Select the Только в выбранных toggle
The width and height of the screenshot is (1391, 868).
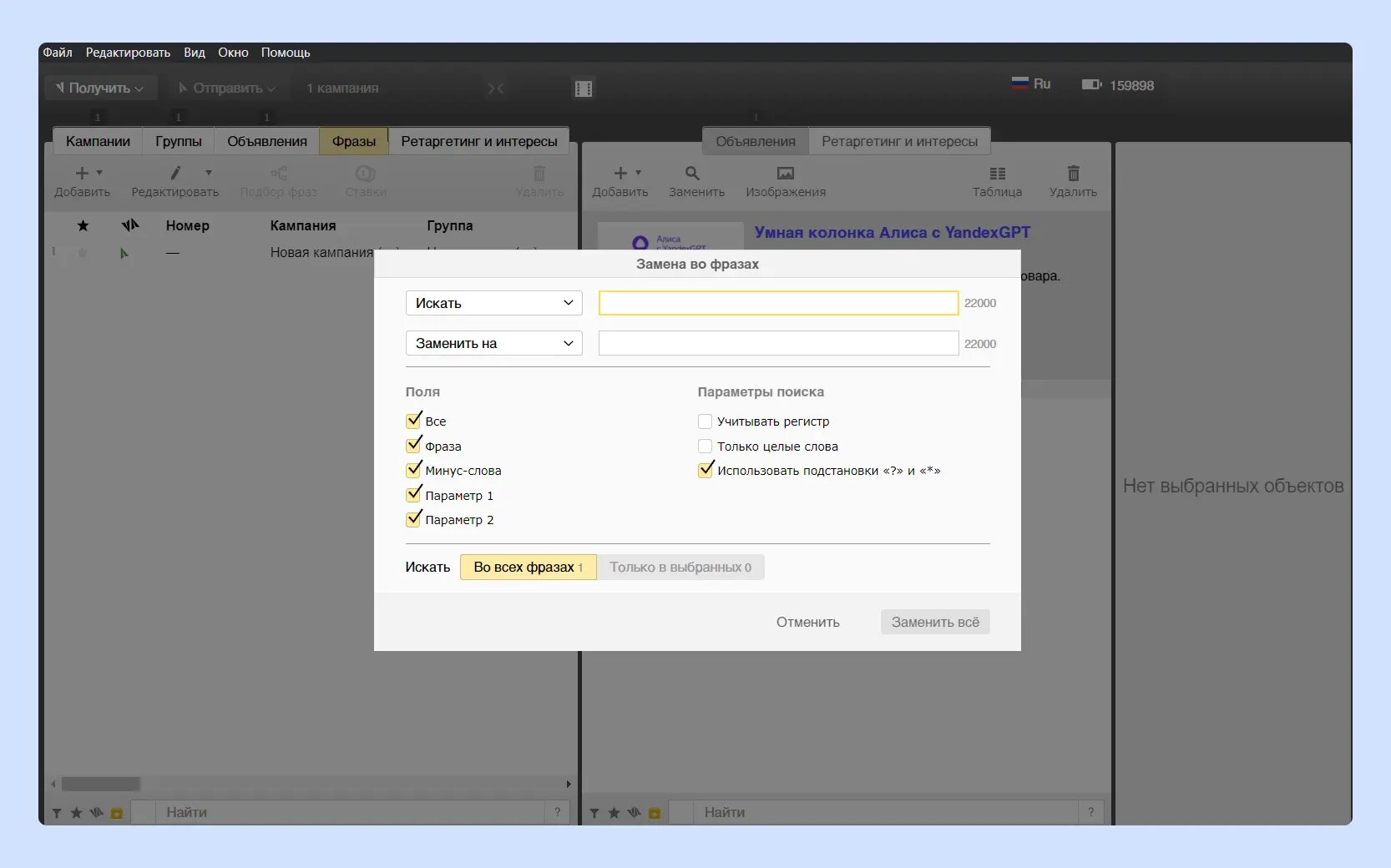(x=680, y=568)
